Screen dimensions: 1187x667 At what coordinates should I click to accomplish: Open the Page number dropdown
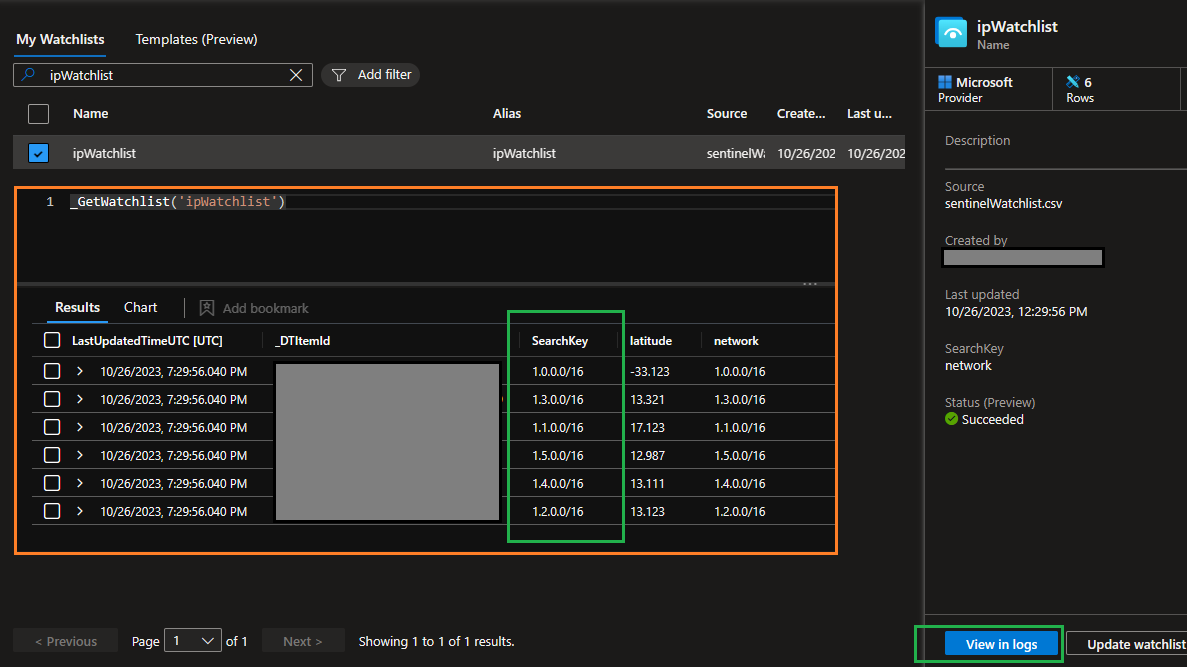coord(193,640)
